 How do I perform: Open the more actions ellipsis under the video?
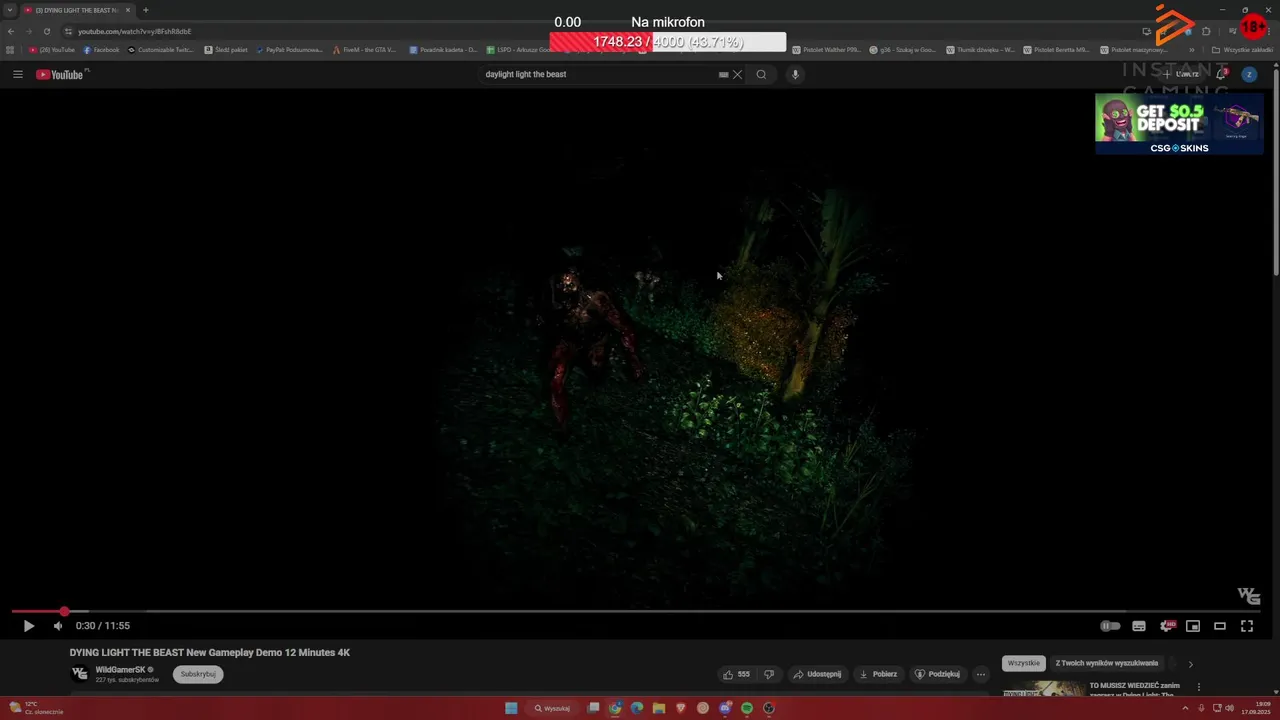(981, 674)
